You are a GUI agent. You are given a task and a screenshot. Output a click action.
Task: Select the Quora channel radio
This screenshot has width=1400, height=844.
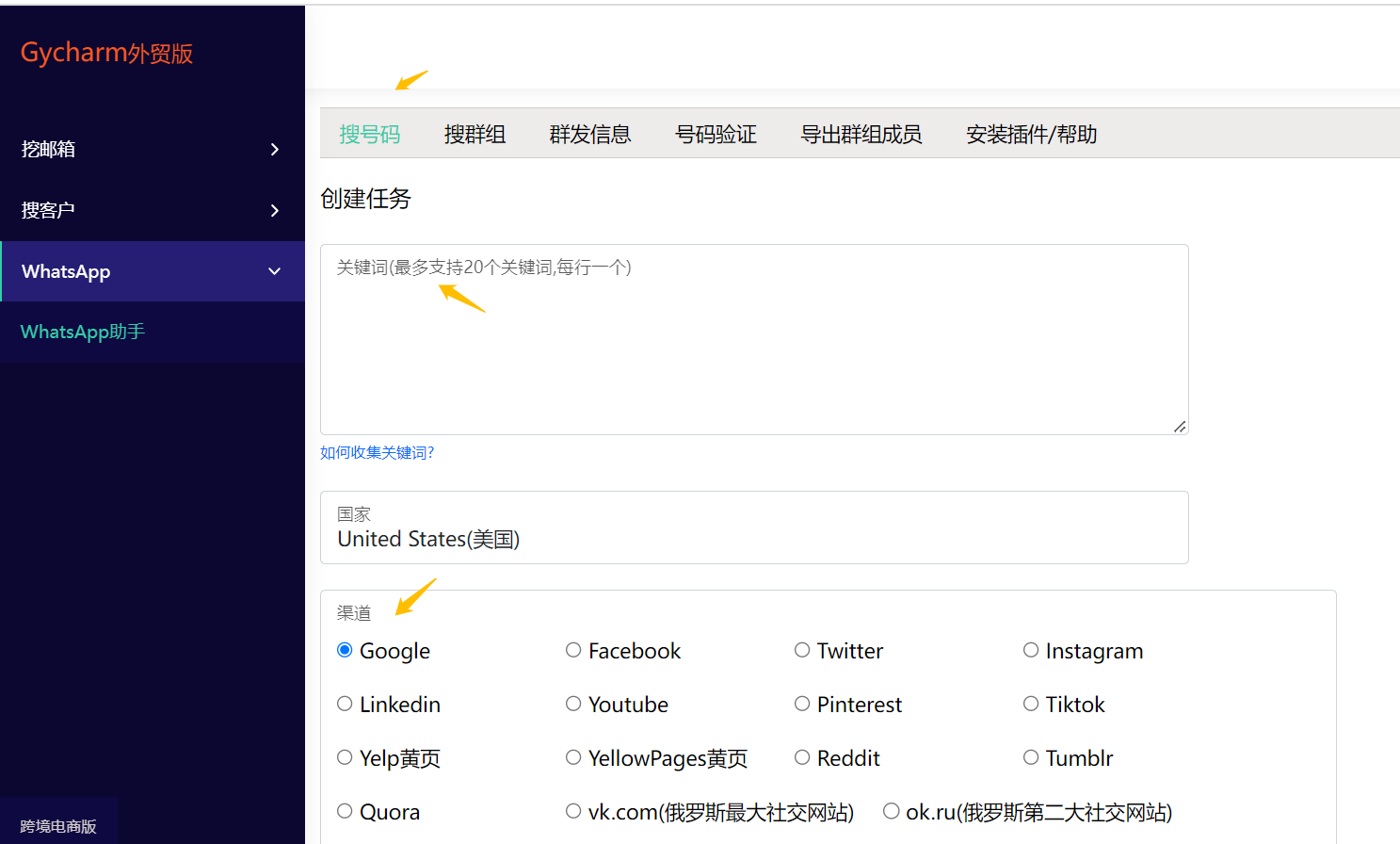click(x=345, y=811)
